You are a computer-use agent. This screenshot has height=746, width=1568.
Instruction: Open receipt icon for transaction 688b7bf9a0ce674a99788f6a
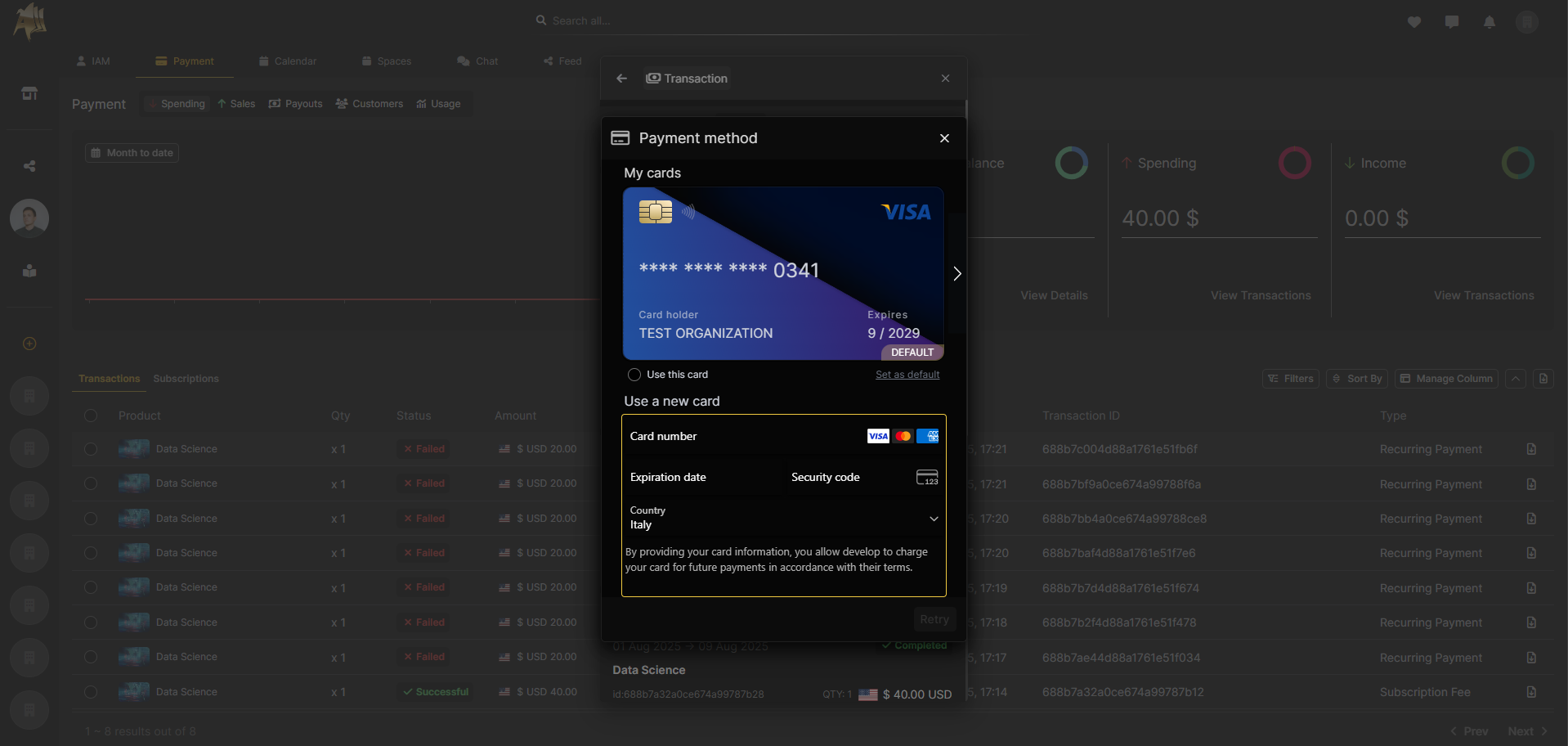tap(1531, 484)
